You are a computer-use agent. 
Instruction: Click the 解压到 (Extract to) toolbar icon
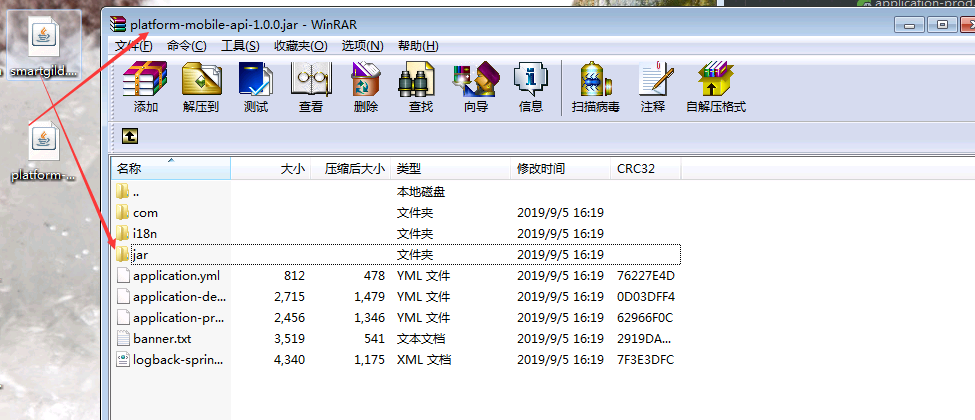click(x=201, y=80)
